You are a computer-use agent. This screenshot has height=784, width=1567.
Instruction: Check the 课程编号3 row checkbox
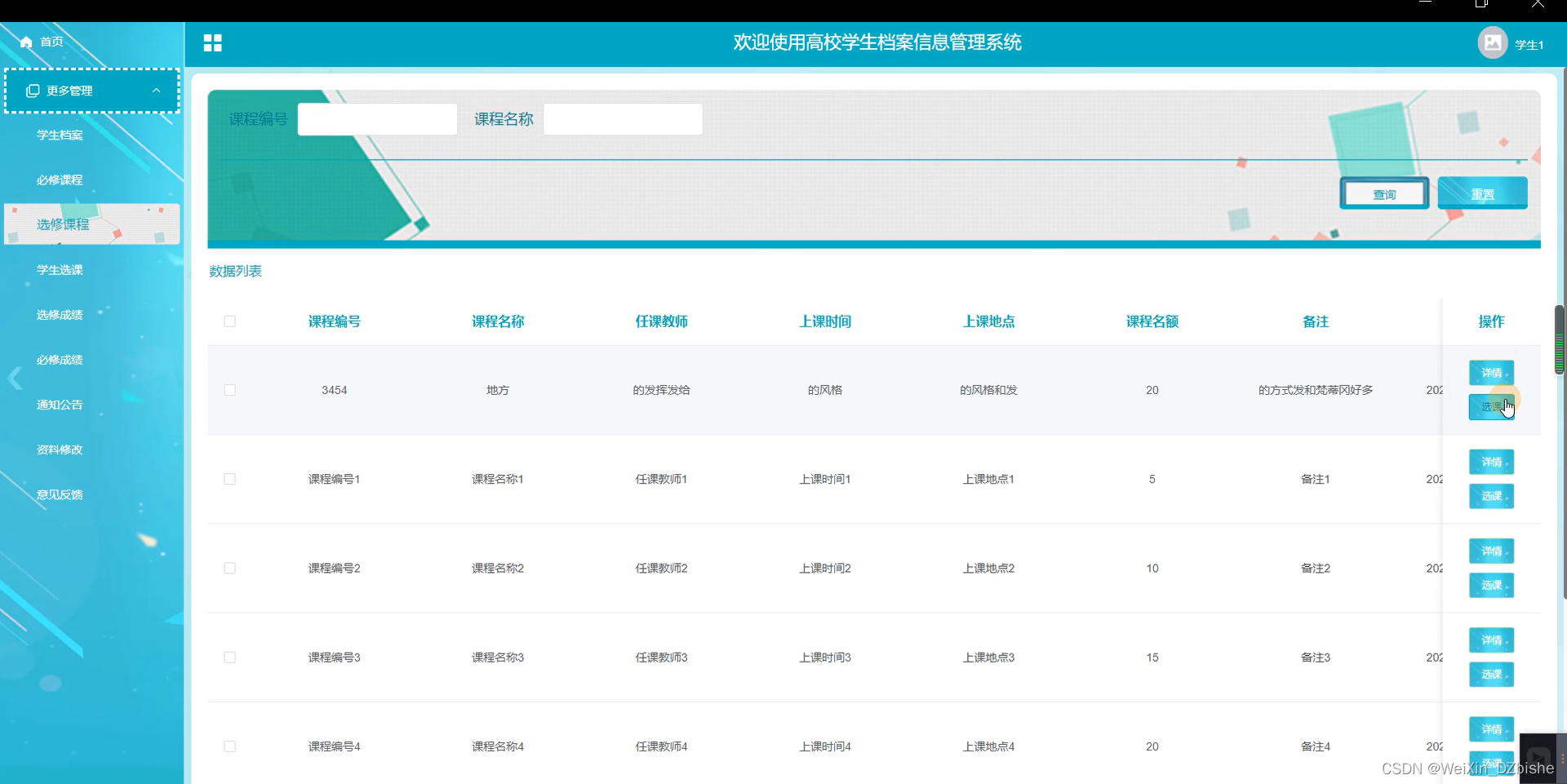tap(230, 658)
